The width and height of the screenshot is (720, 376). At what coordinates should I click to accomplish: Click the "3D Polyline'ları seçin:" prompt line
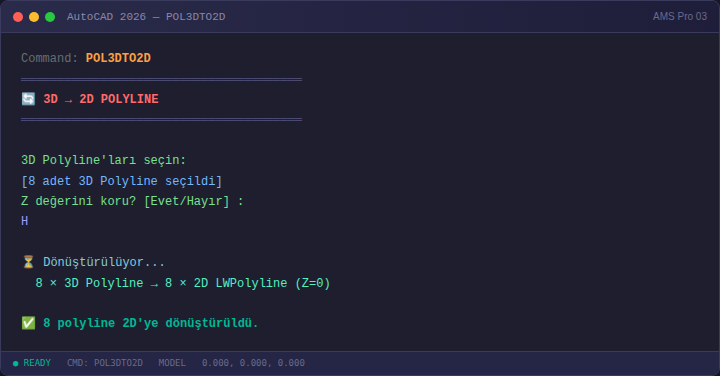[103, 160]
